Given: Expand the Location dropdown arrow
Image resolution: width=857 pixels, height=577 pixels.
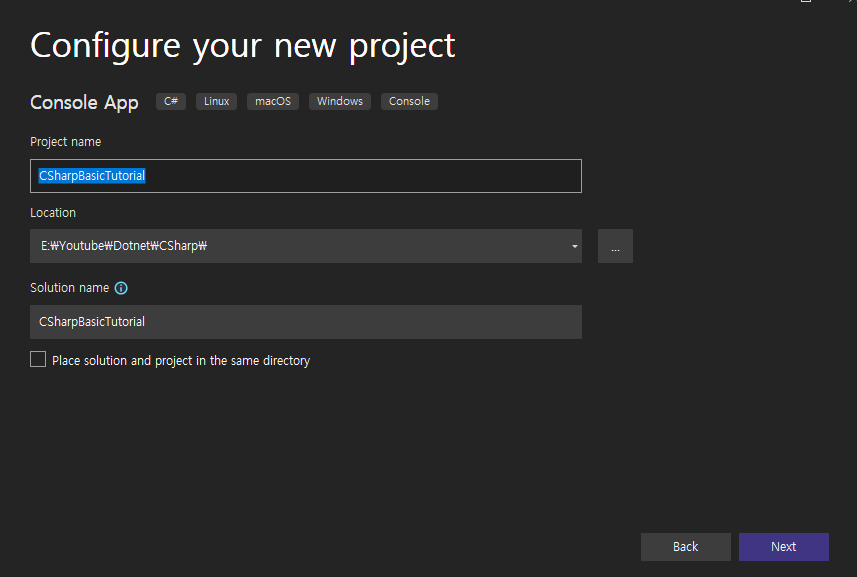Looking at the screenshot, I should [574, 246].
